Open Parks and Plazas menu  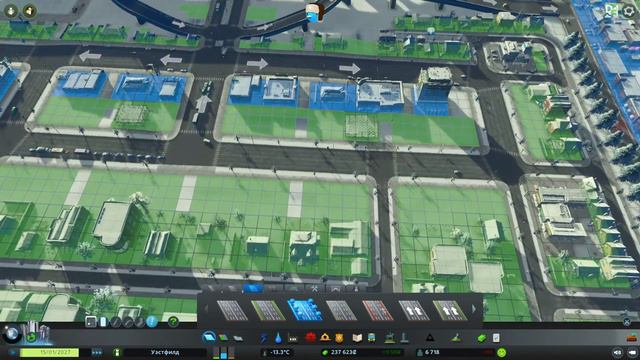coord(390,338)
